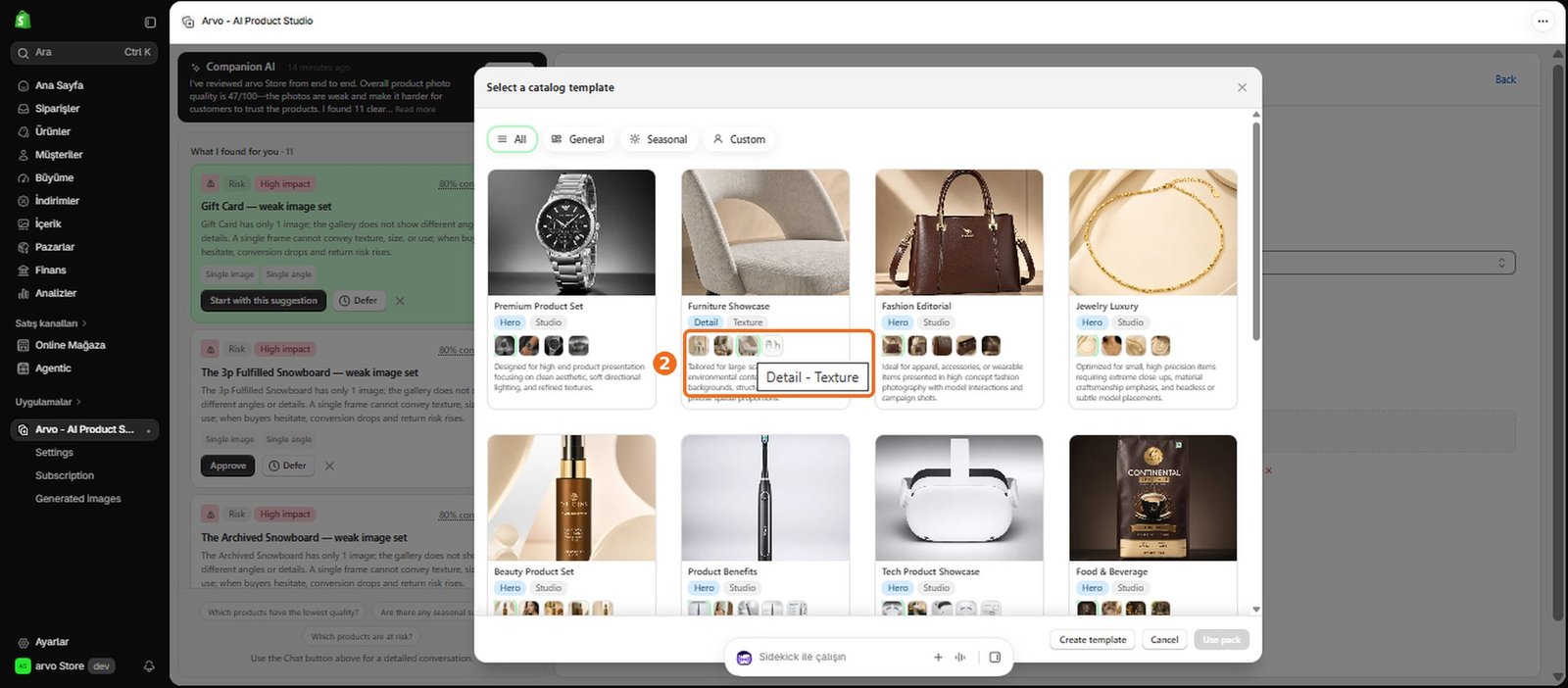
Task: Click the Sidekick voice input icon
Action: tap(960, 657)
